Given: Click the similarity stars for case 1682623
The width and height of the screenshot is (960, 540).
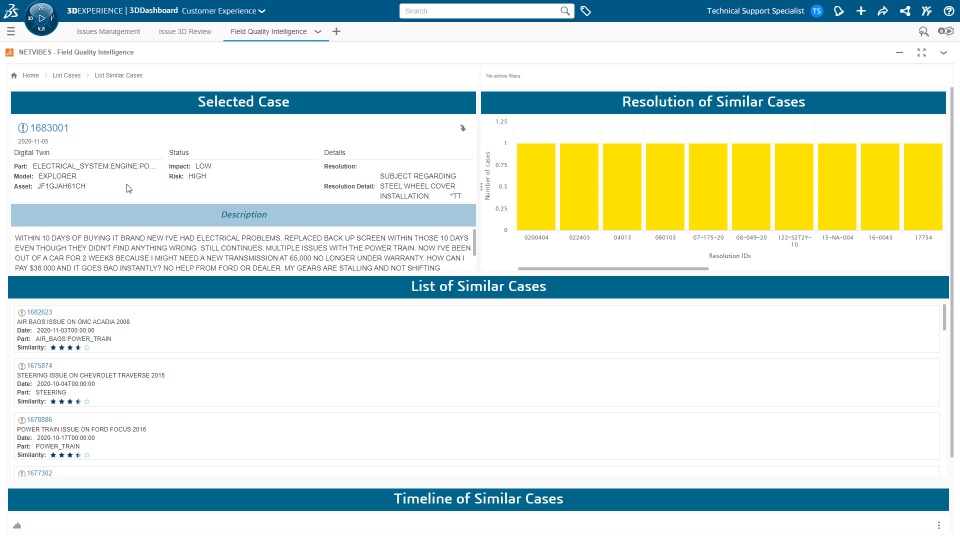Looking at the screenshot, I should 70,348.
